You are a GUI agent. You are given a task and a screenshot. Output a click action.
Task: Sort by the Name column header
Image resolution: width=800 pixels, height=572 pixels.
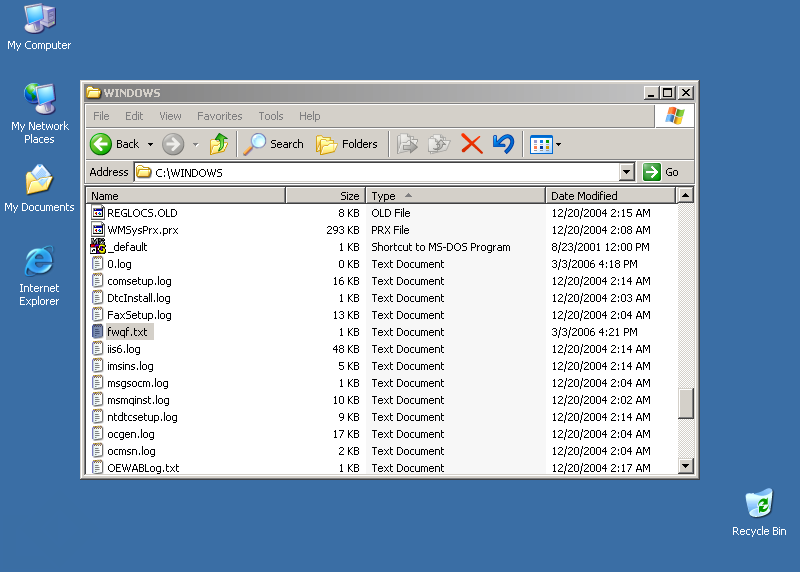click(x=186, y=195)
